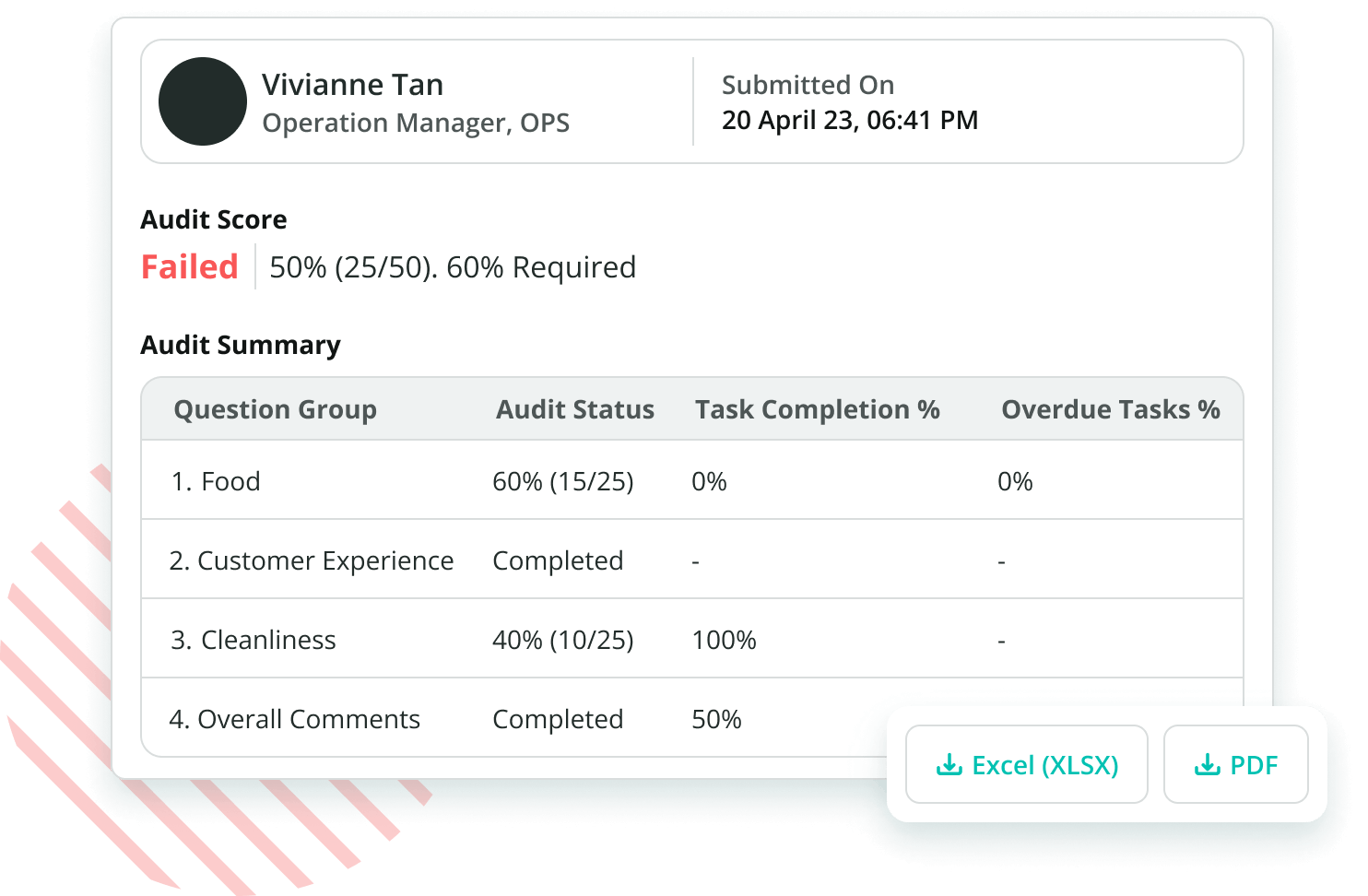Open the "4. Overall Comments" question group
This screenshot has height=896, width=1368.
[295, 719]
